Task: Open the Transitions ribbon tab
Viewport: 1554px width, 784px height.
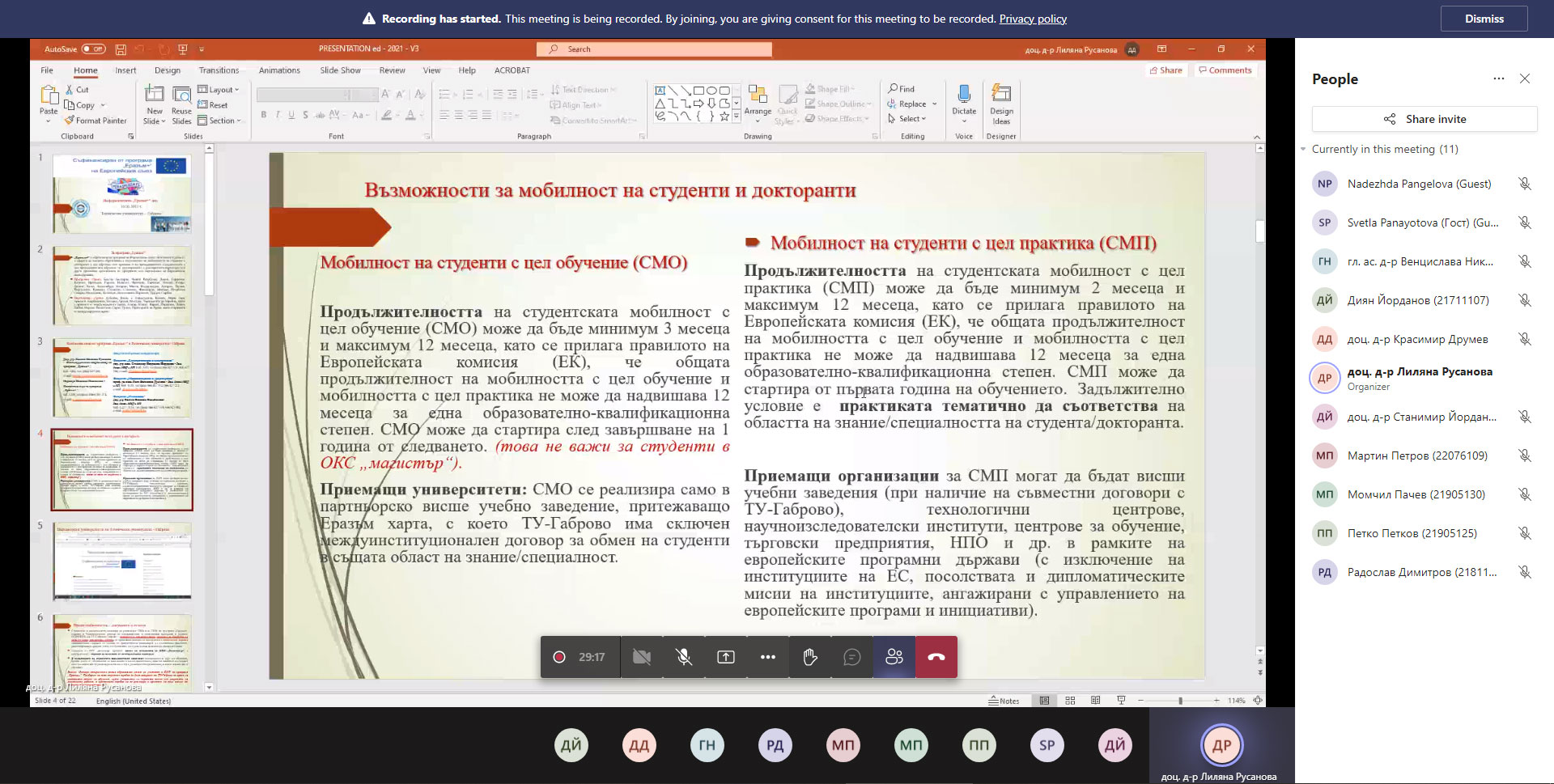Action: click(x=219, y=70)
